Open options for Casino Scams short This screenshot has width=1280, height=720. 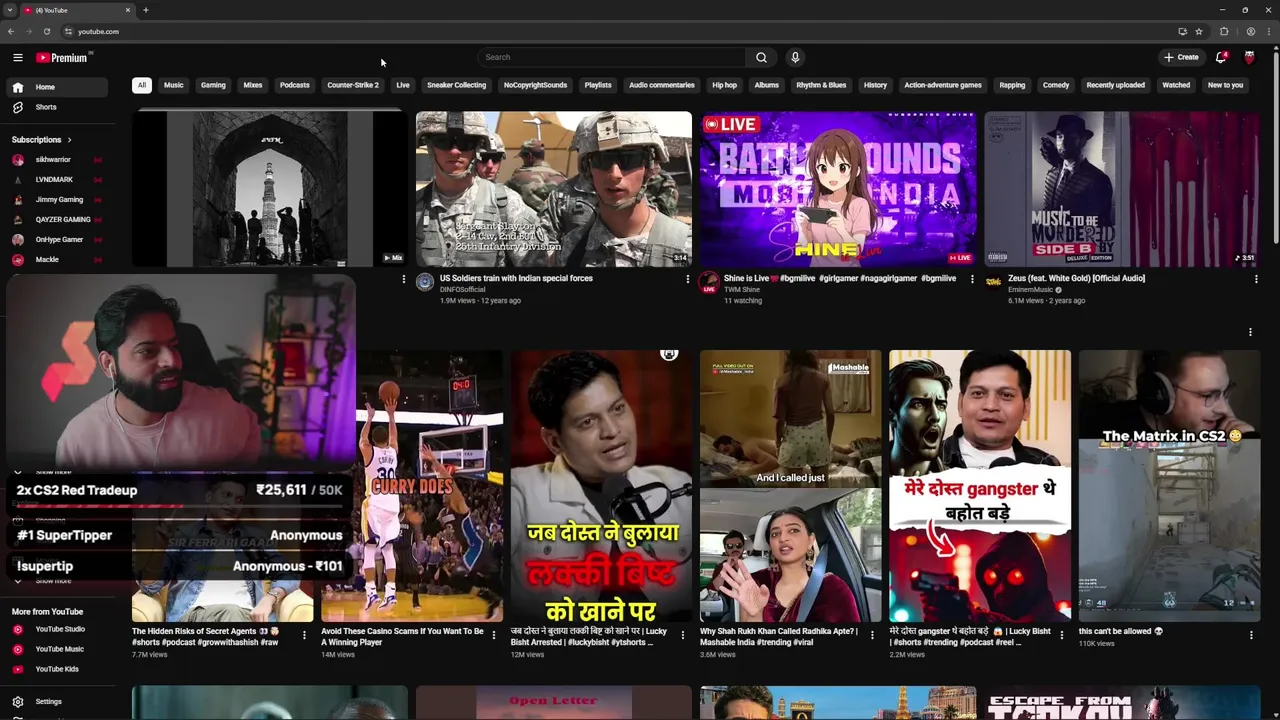(494, 635)
